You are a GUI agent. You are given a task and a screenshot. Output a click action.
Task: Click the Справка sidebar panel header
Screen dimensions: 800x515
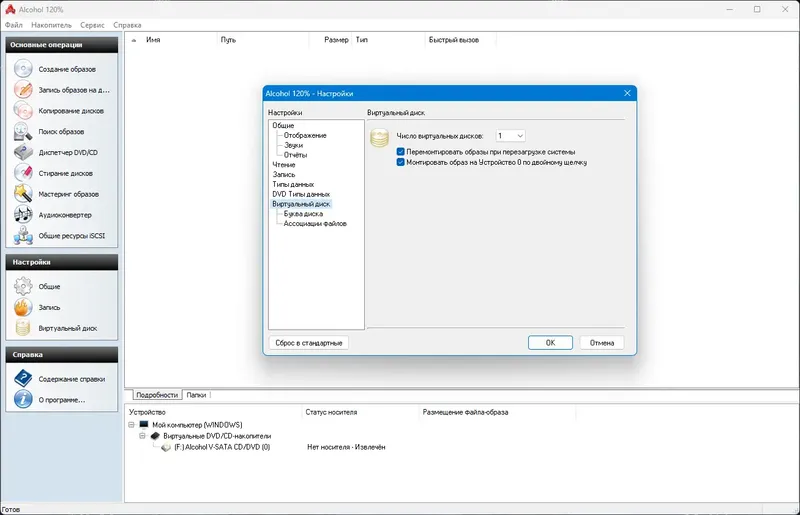coord(62,354)
